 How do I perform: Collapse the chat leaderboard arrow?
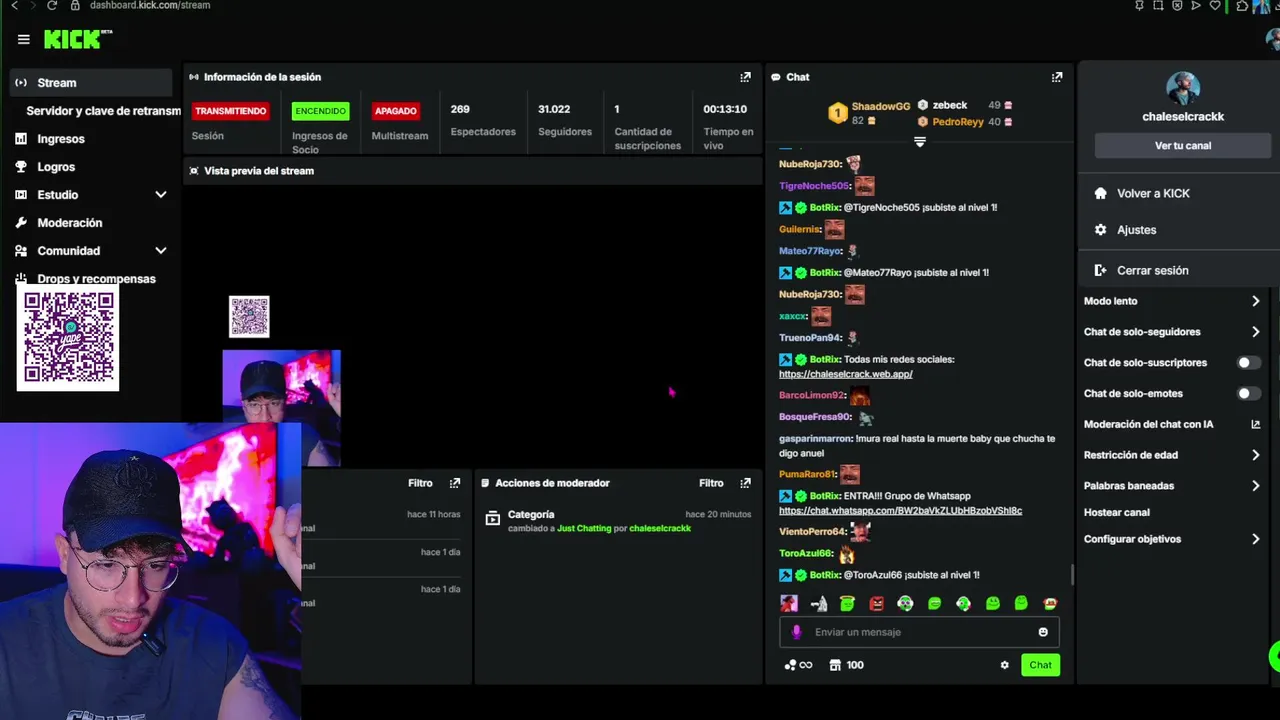tap(920, 142)
